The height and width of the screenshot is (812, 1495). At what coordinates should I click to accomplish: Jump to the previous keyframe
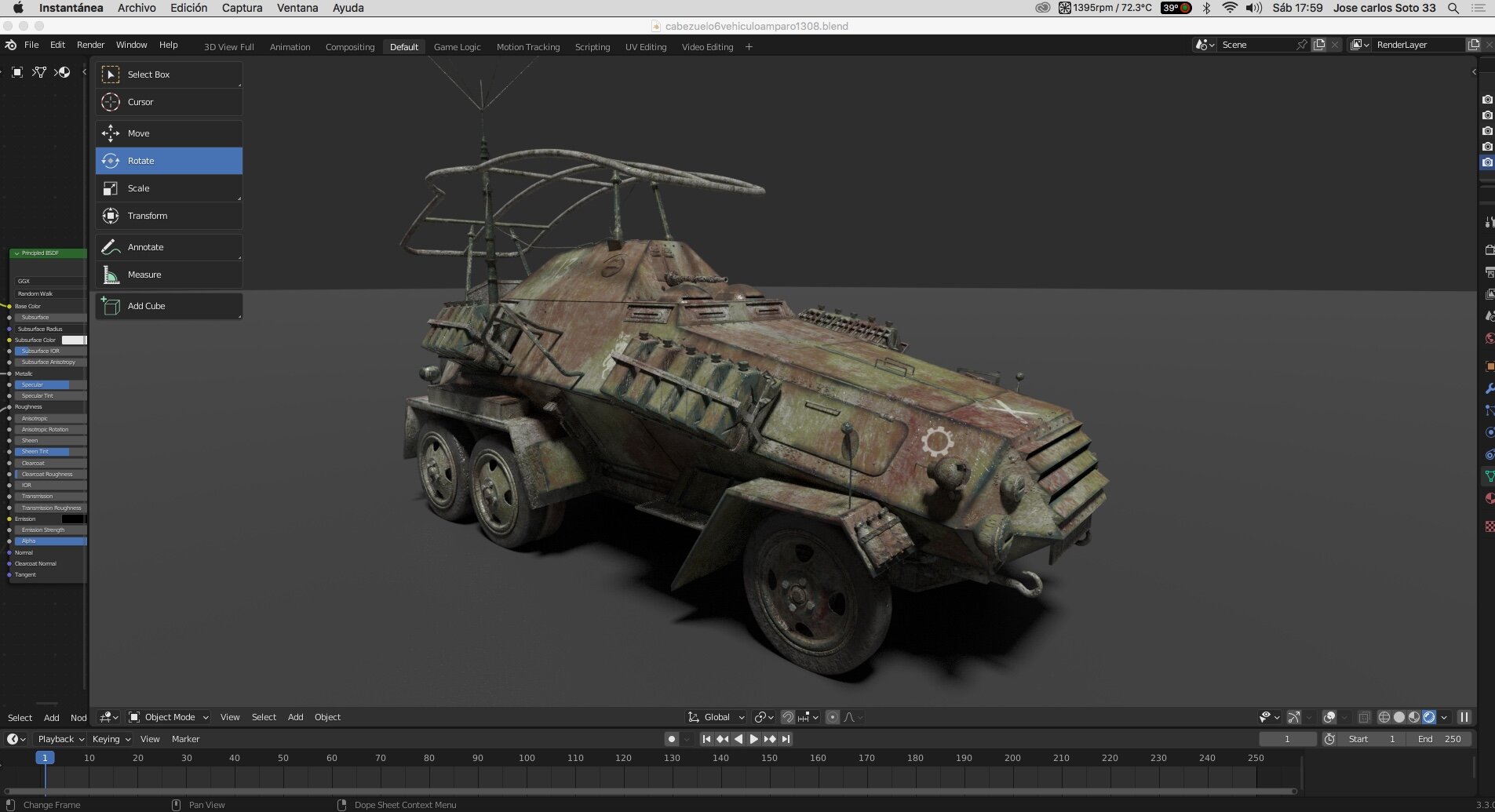[722, 739]
